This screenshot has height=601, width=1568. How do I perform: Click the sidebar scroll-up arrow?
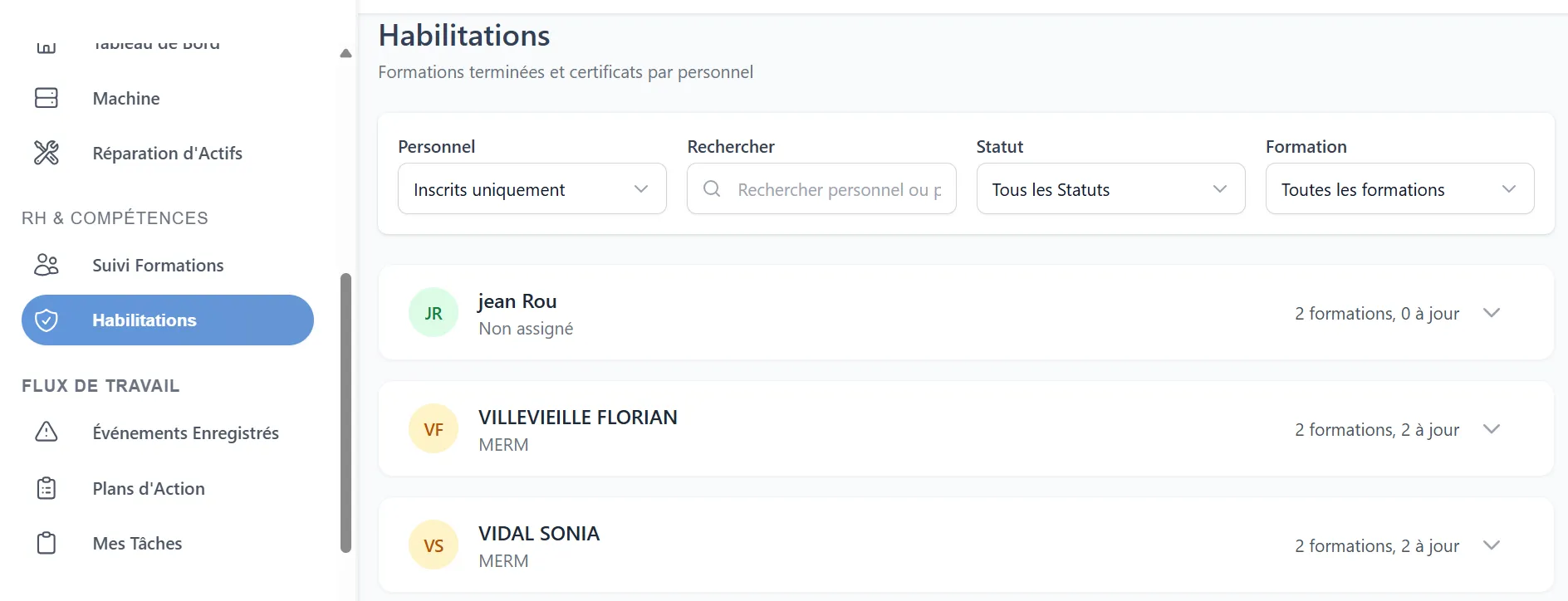click(345, 53)
